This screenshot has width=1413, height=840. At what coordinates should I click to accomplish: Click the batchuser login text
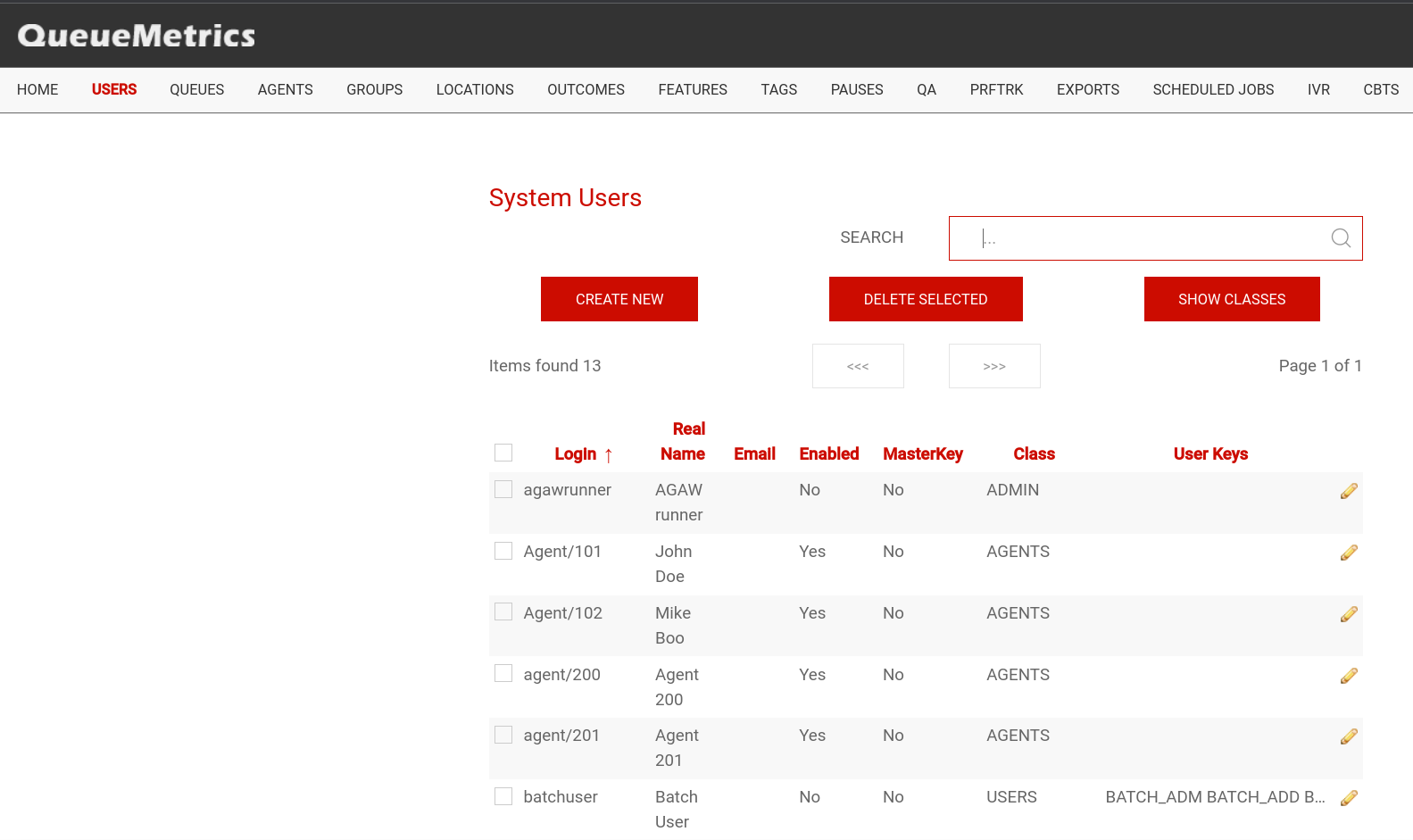pyautogui.click(x=561, y=797)
